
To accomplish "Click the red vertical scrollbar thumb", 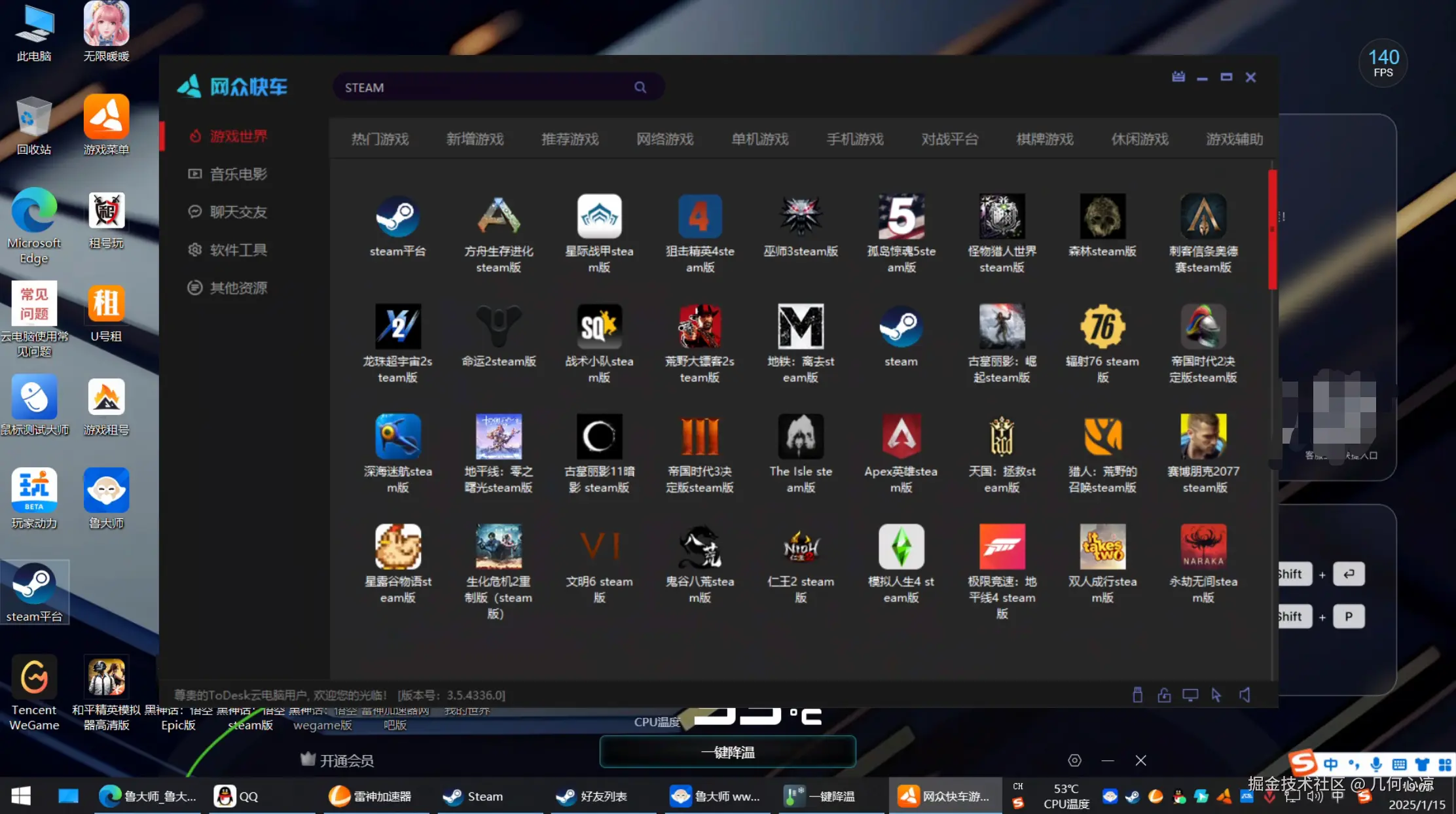I will click(x=1272, y=229).
